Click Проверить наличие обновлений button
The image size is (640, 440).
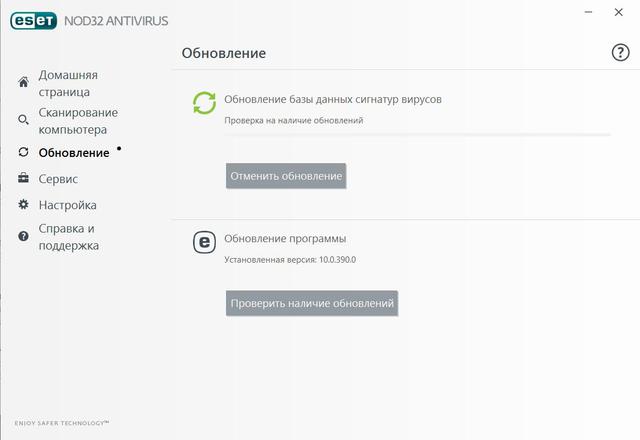[312, 303]
